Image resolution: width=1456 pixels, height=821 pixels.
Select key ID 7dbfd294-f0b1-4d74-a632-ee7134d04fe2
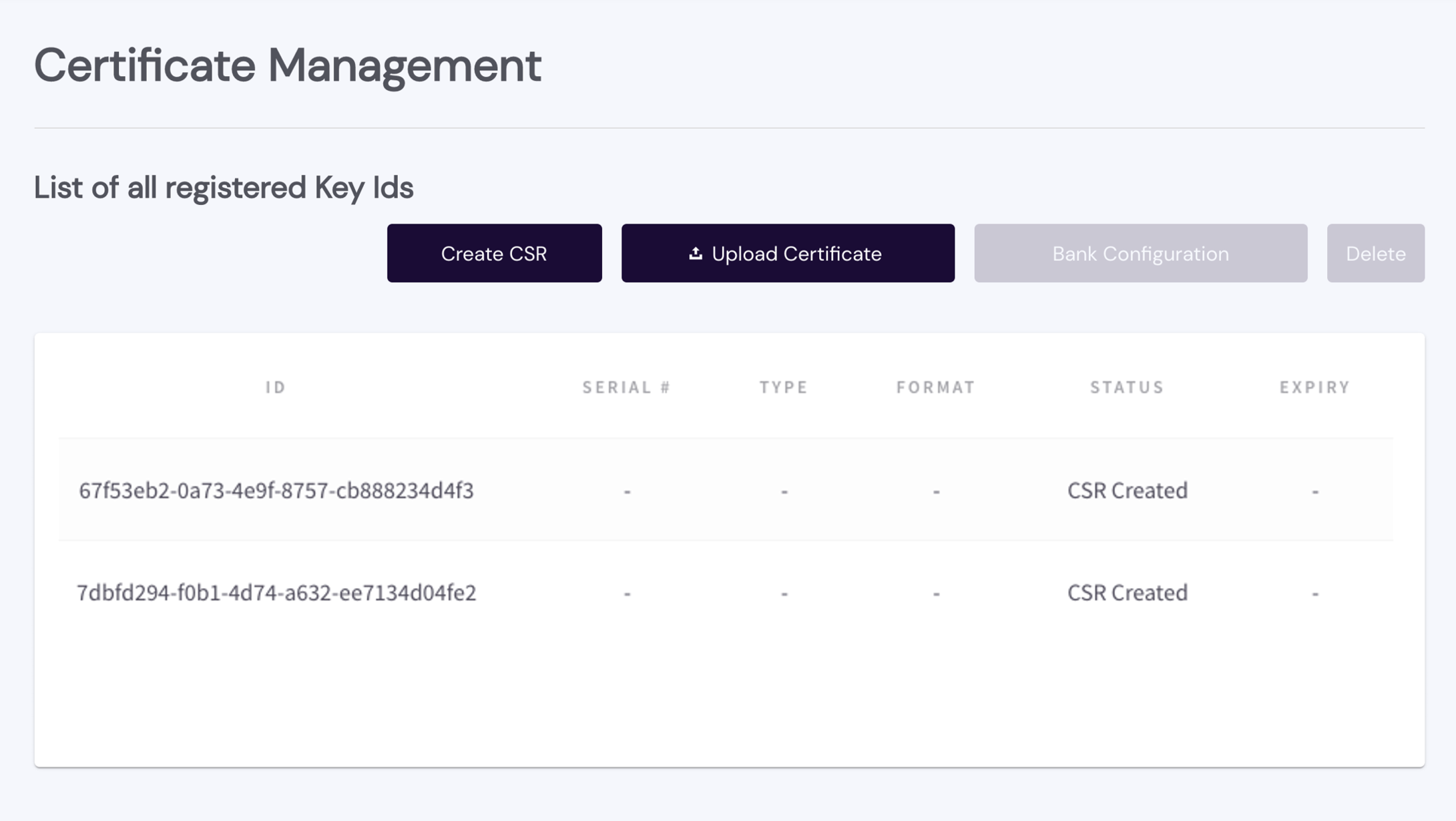tap(276, 593)
